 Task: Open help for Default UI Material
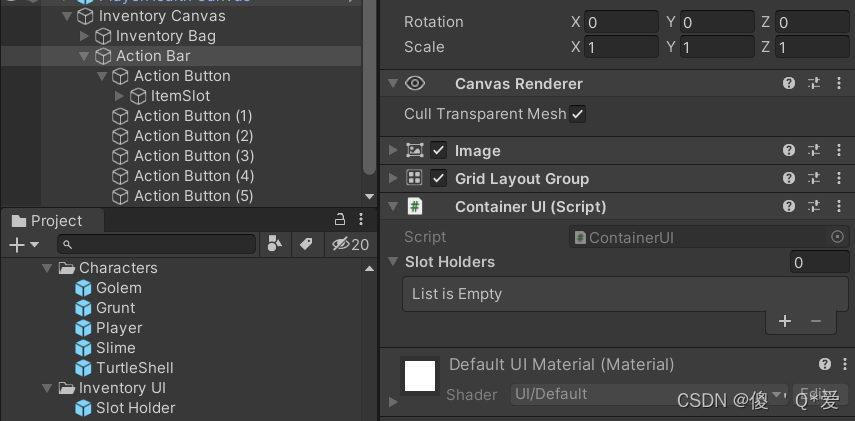point(825,364)
